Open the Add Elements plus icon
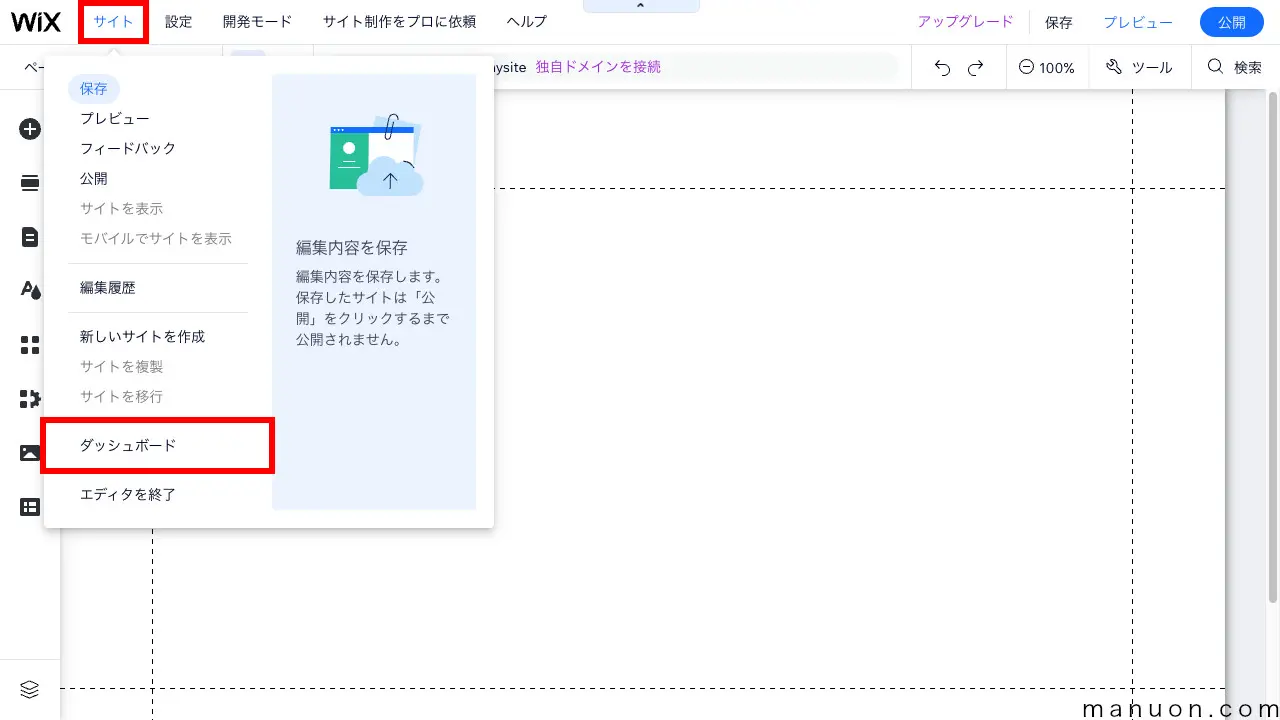The height and width of the screenshot is (720, 1280). pyautogui.click(x=30, y=129)
